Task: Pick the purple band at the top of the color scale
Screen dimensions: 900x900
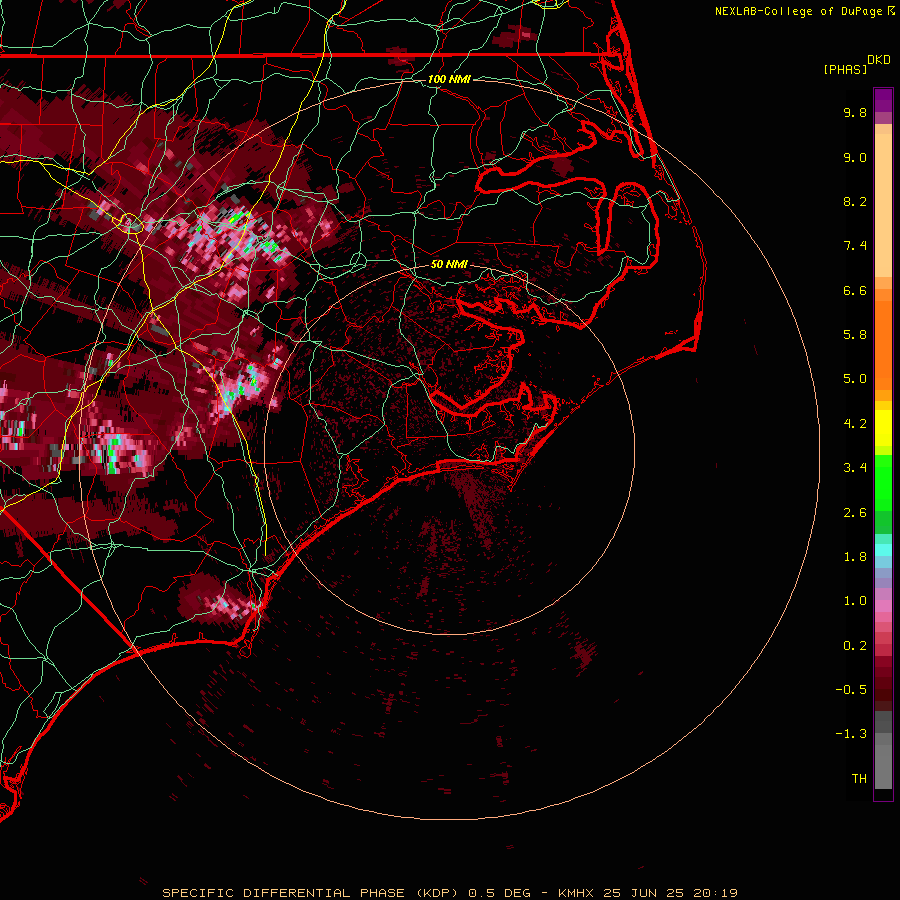Action: [883, 100]
